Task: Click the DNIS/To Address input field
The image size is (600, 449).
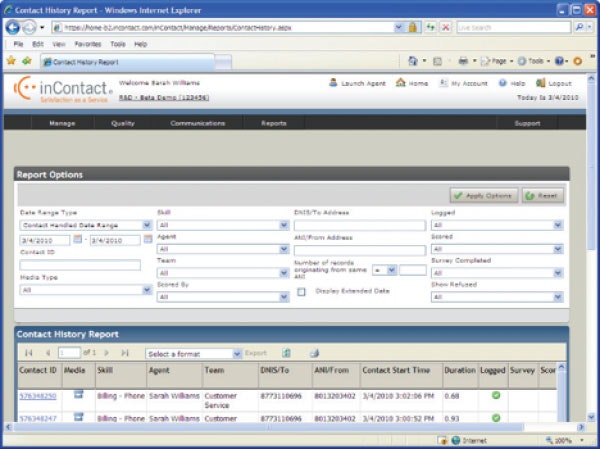Action: point(359,226)
